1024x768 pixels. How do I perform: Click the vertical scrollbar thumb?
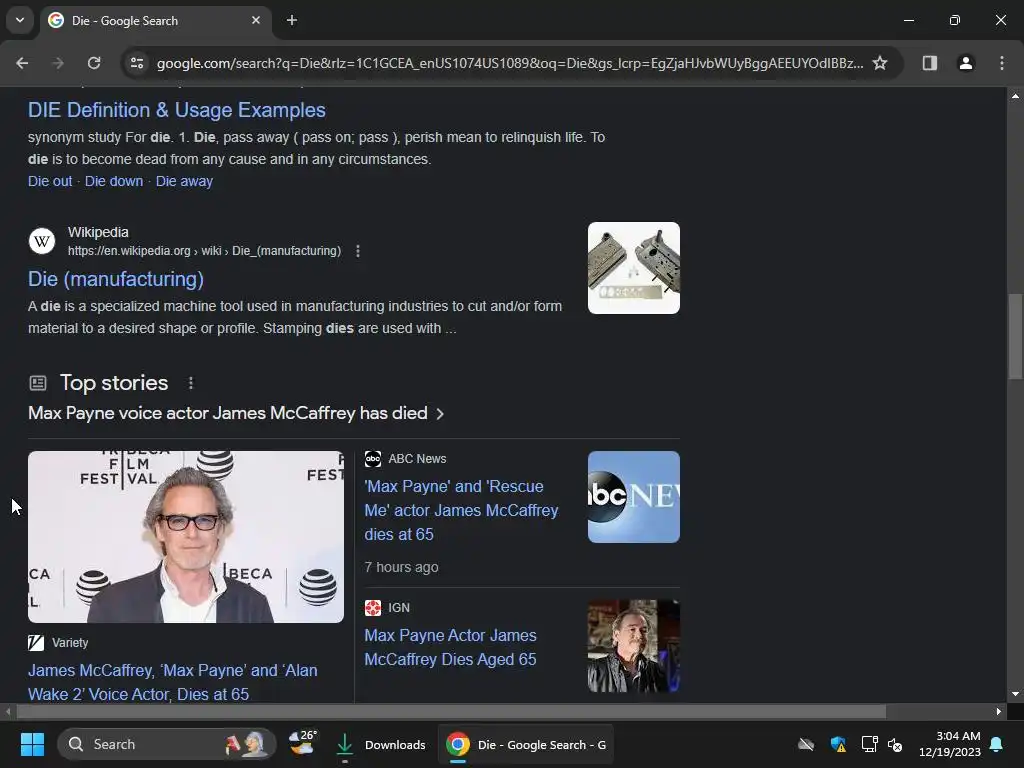tap(1015, 336)
